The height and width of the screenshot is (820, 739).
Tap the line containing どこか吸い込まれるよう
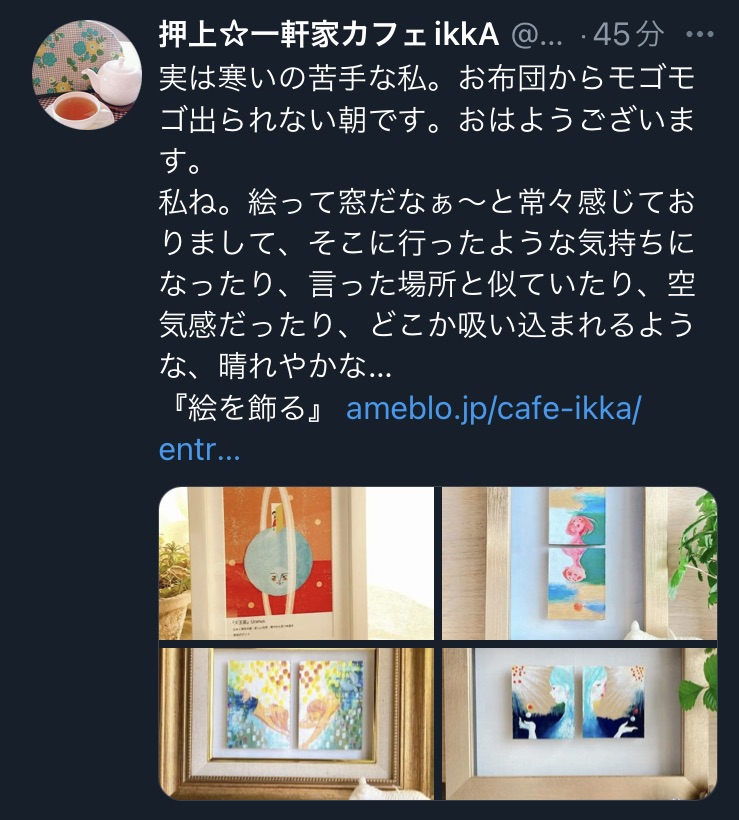pos(427,325)
